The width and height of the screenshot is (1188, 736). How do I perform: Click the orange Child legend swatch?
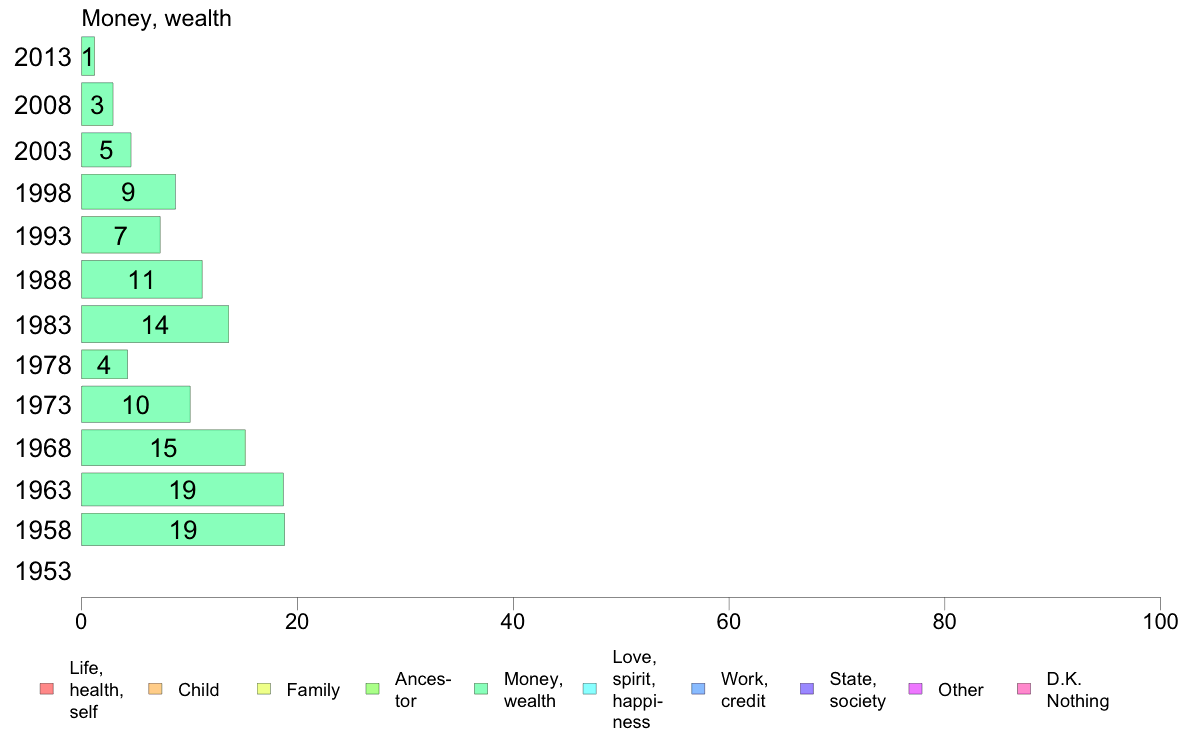point(155,689)
